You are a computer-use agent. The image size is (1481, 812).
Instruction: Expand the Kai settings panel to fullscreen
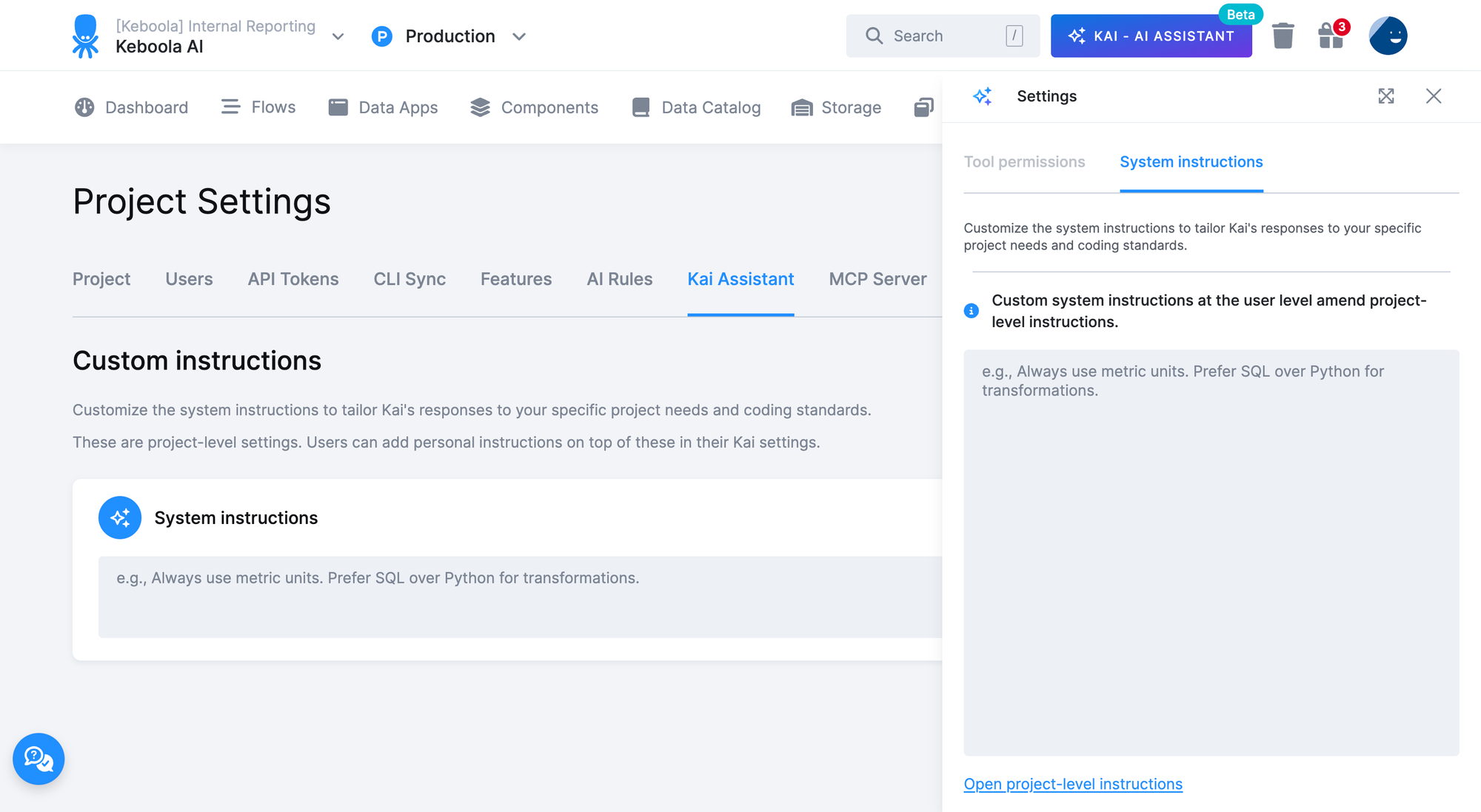[x=1385, y=96]
